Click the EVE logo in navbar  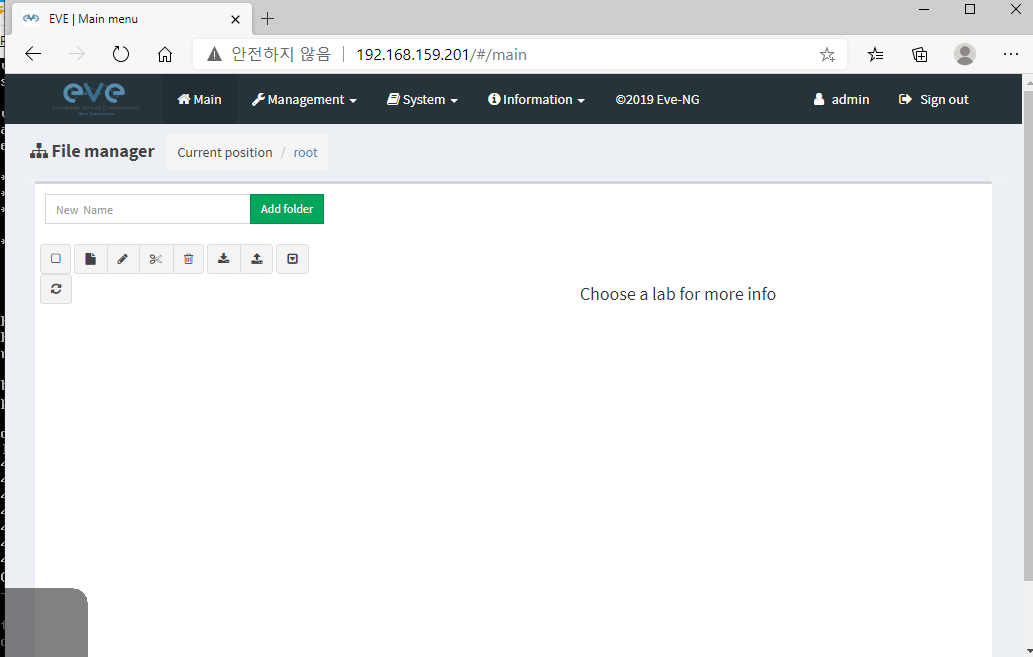pyautogui.click(x=96, y=99)
